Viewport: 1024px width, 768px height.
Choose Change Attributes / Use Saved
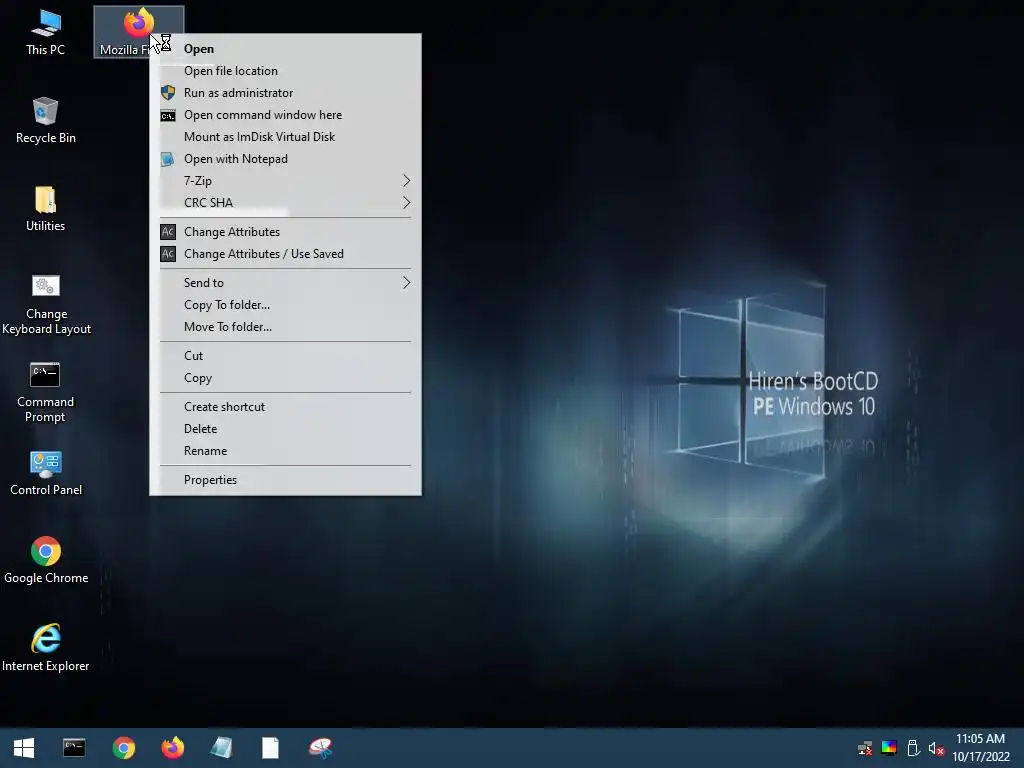[285, 254]
